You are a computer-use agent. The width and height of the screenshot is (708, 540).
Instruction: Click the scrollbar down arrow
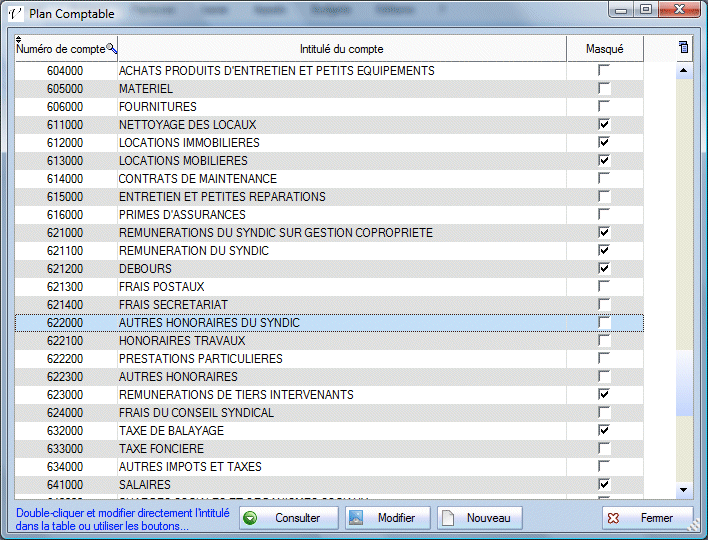pyautogui.click(x=684, y=489)
